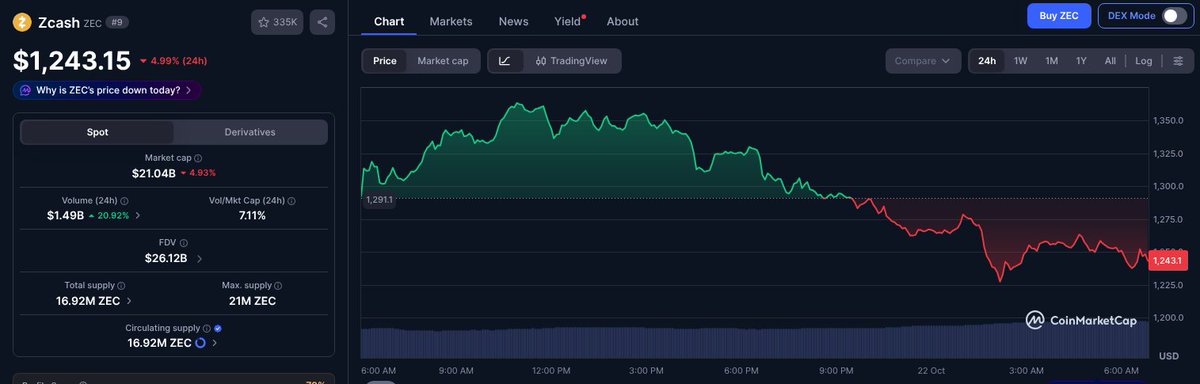Open chart settings sliders icon
1200x384 pixels.
coord(1178,61)
